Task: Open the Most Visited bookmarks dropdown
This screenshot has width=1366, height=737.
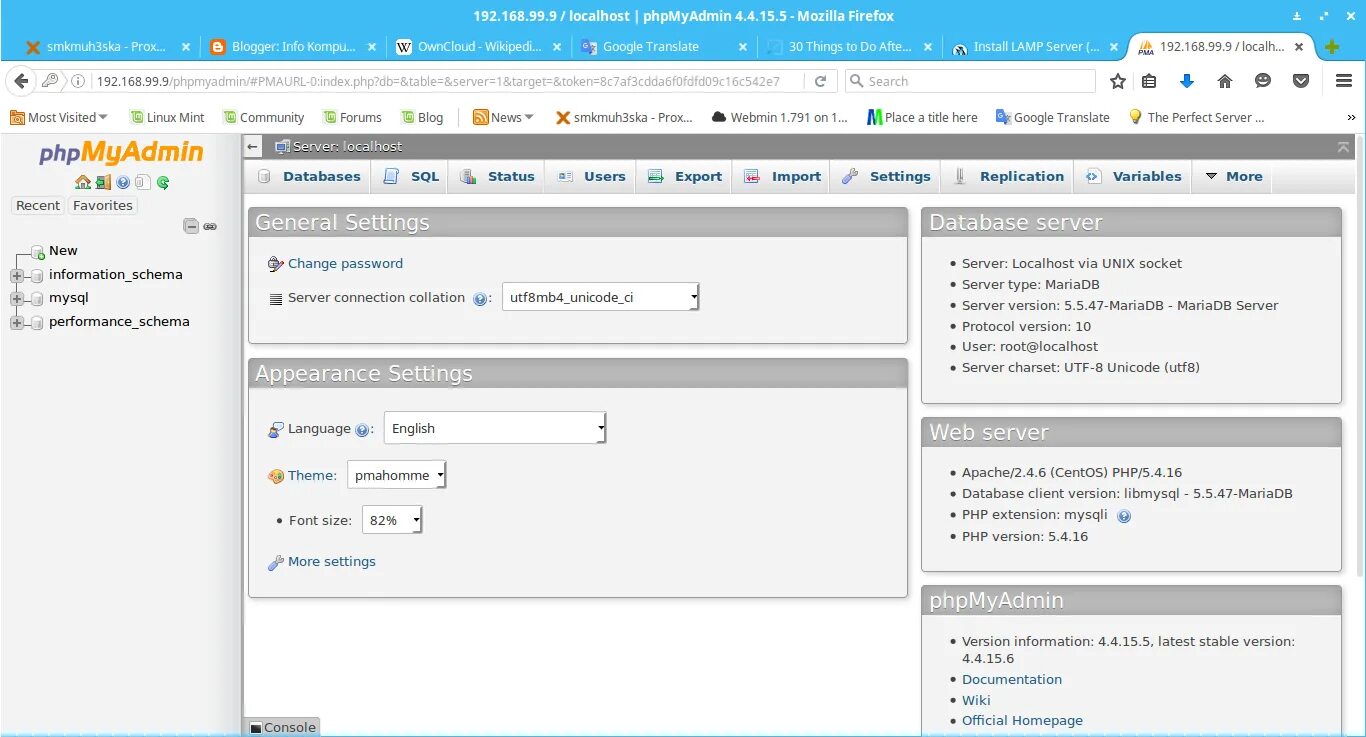Action: [x=58, y=117]
